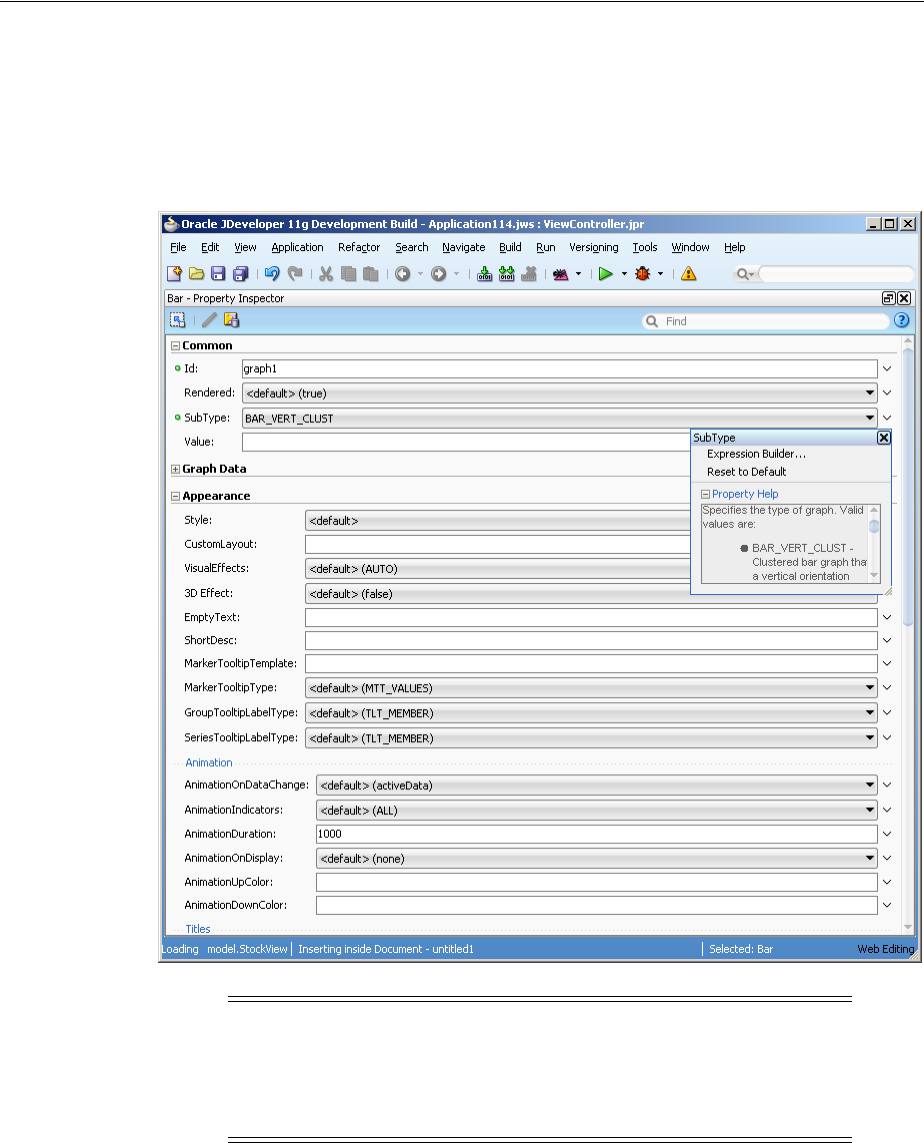Click the Animation section link

(x=208, y=762)
